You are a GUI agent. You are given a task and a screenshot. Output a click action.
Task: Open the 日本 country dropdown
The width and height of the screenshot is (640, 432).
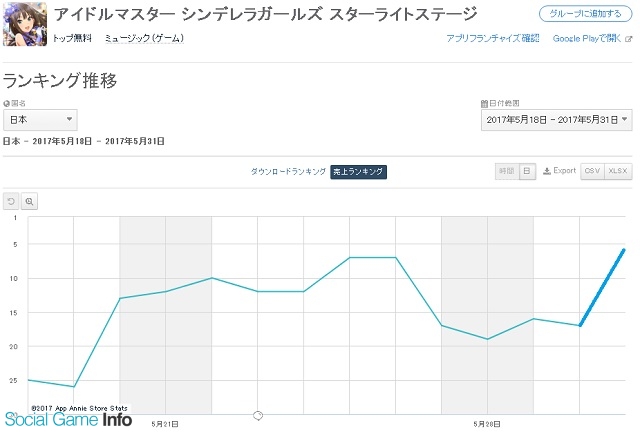tap(40, 120)
